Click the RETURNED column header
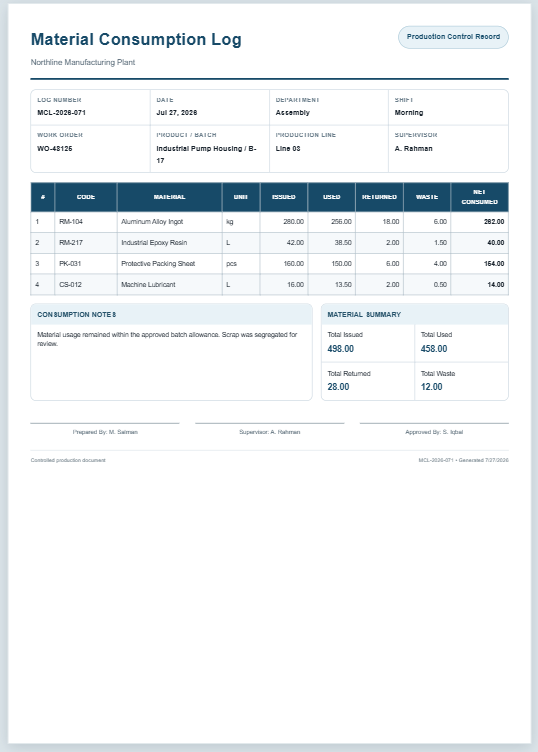Image resolution: width=538 pixels, height=752 pixels. (x=379, y=197)
